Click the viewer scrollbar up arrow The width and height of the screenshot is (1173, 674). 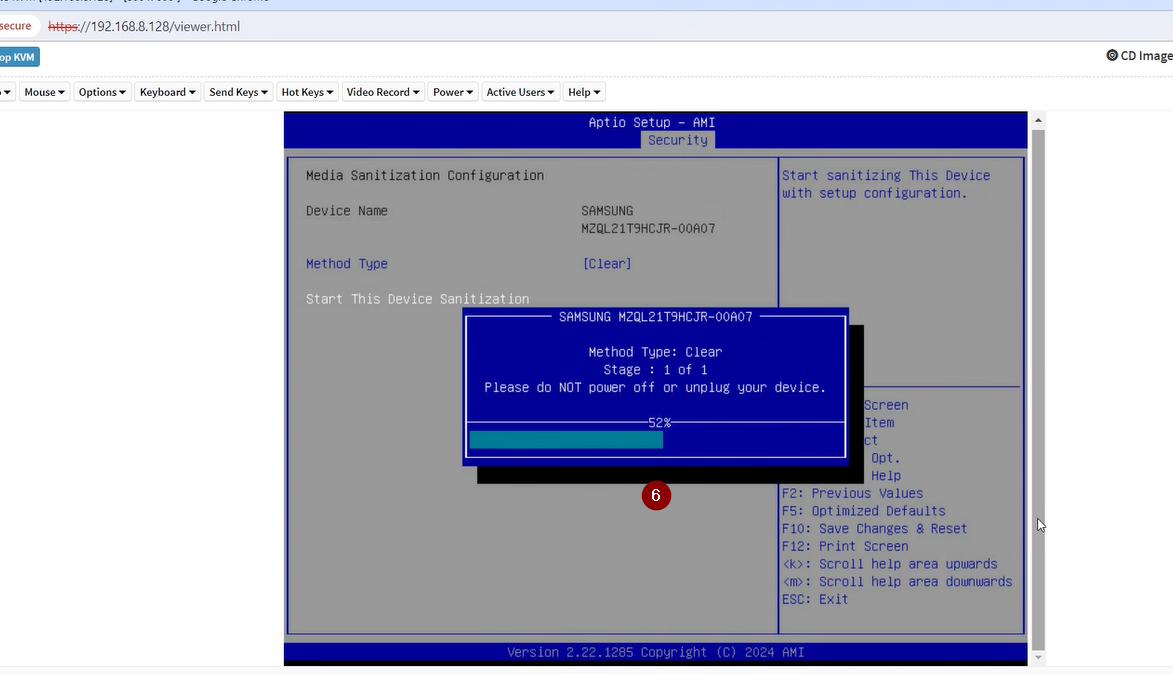pos(1038,120)
